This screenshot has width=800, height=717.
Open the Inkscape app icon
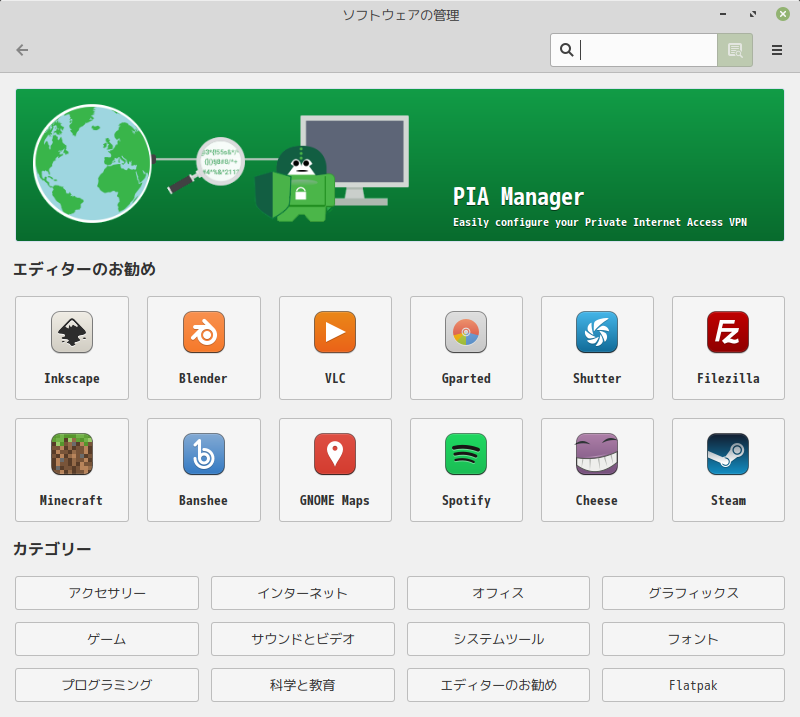click(x=72, y=332)
